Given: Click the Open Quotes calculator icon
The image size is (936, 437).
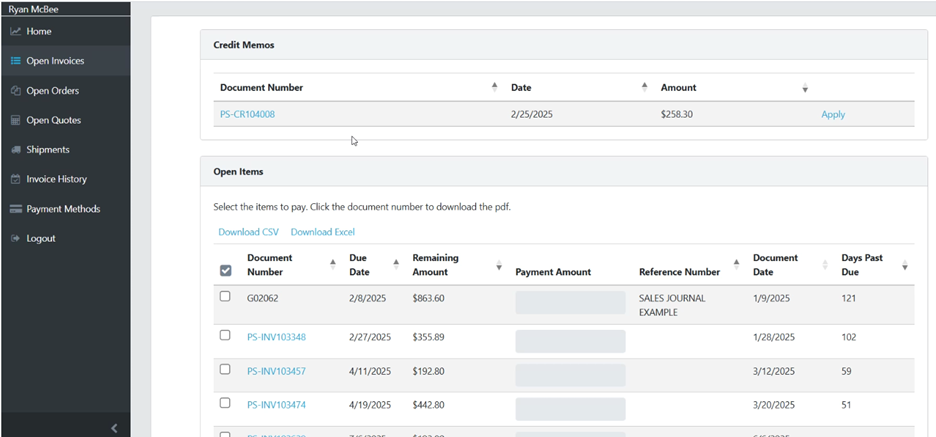Looking at the screenshot, I should pos(16,120).
